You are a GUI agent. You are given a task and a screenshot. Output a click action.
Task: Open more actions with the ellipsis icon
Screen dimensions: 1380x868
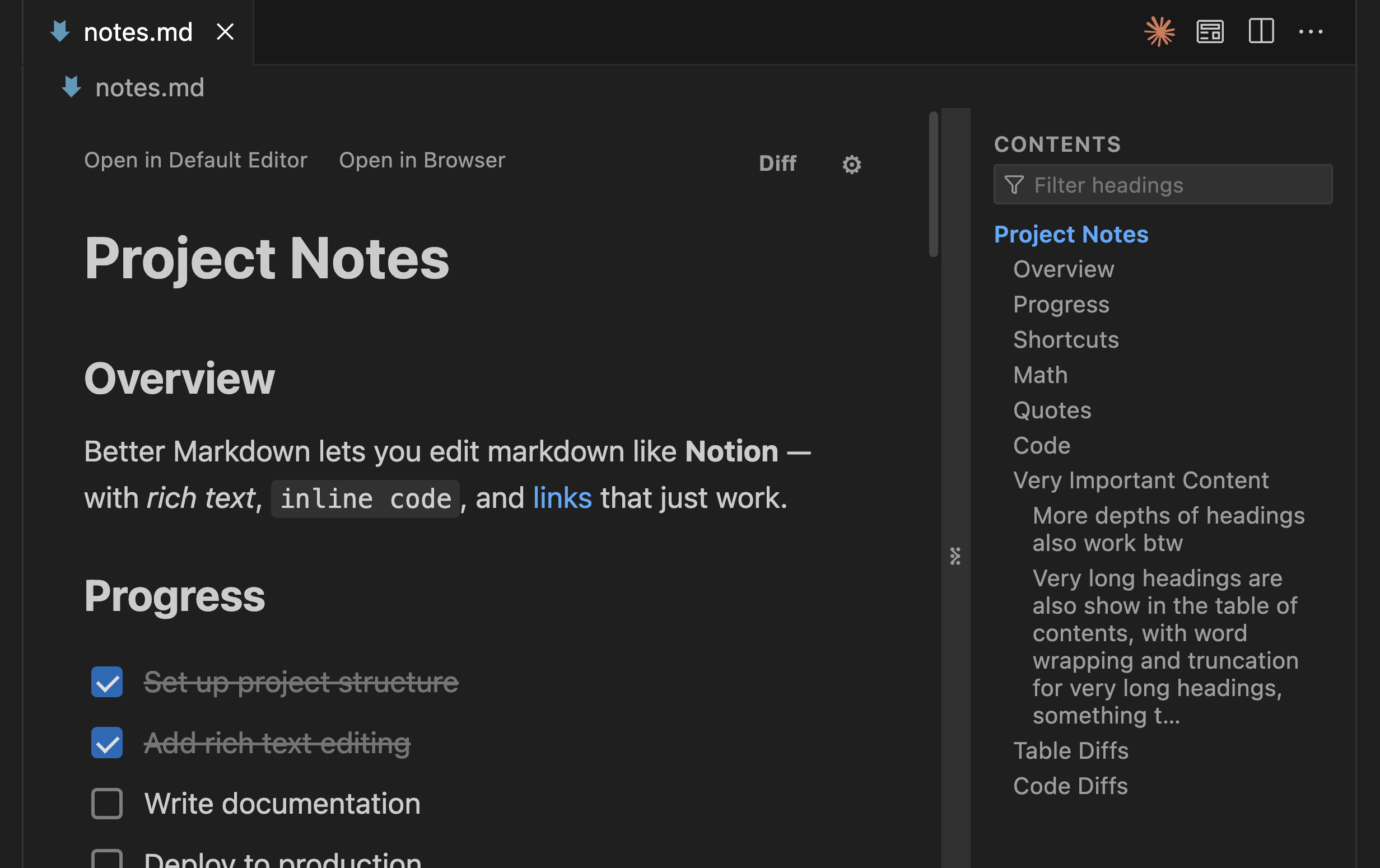click(1311, 31)
